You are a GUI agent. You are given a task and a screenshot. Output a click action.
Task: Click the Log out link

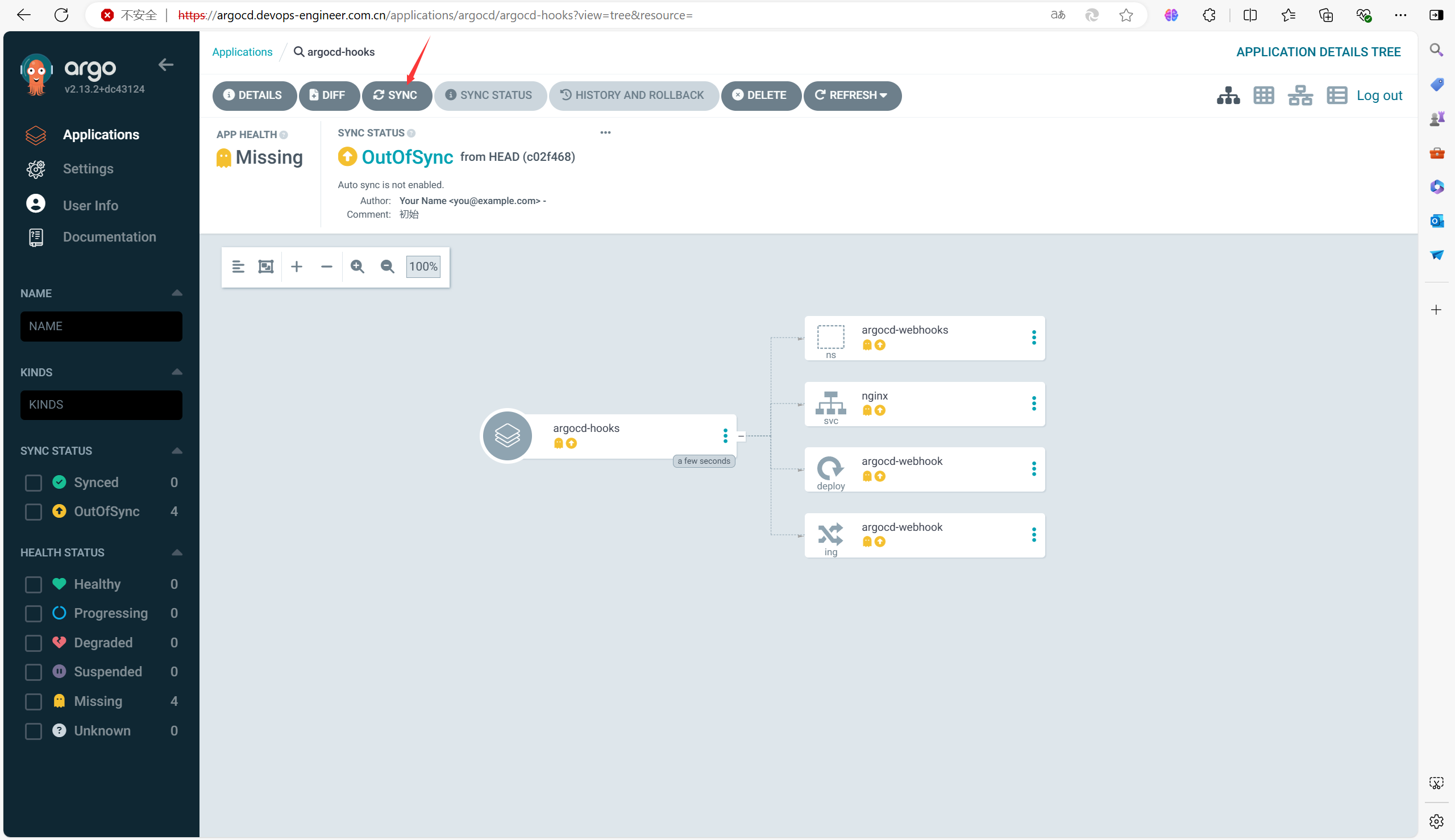point(1379,96)
